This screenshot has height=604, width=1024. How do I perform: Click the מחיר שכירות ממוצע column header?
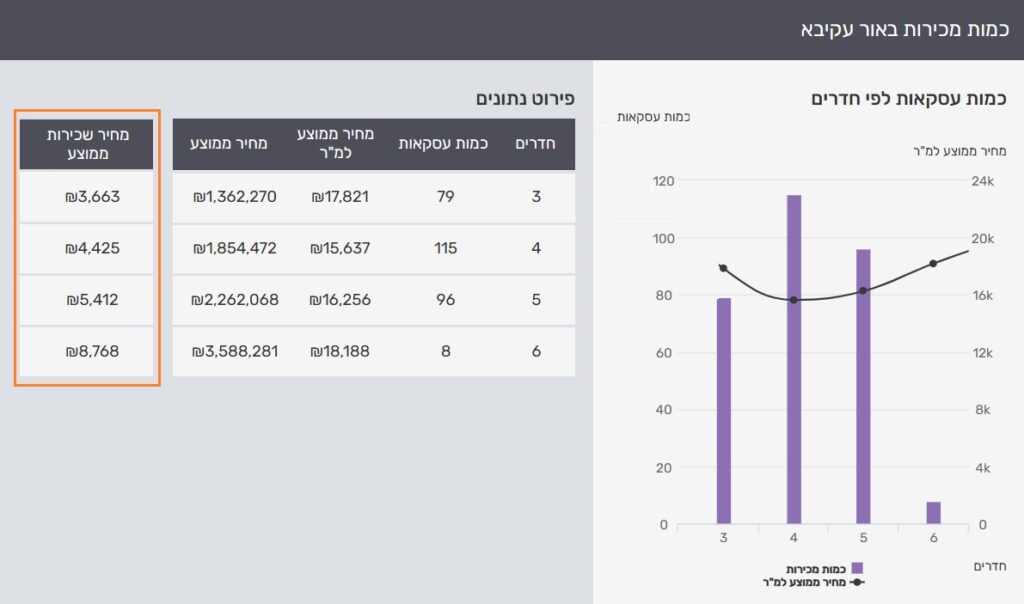pos(86,144)
